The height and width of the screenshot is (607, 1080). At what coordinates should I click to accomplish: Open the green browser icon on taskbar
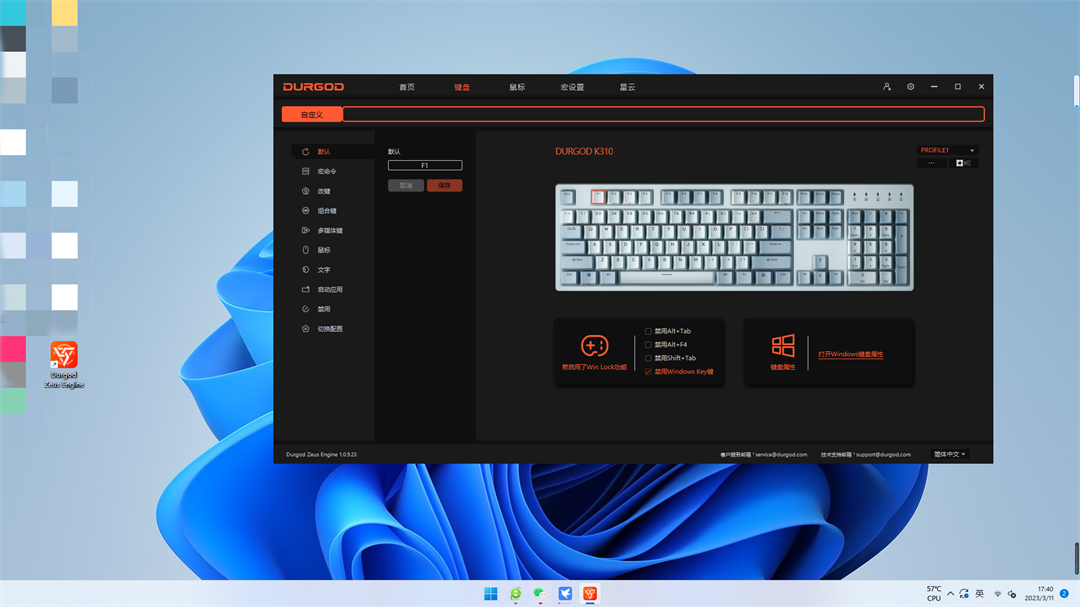click(515, 594)
